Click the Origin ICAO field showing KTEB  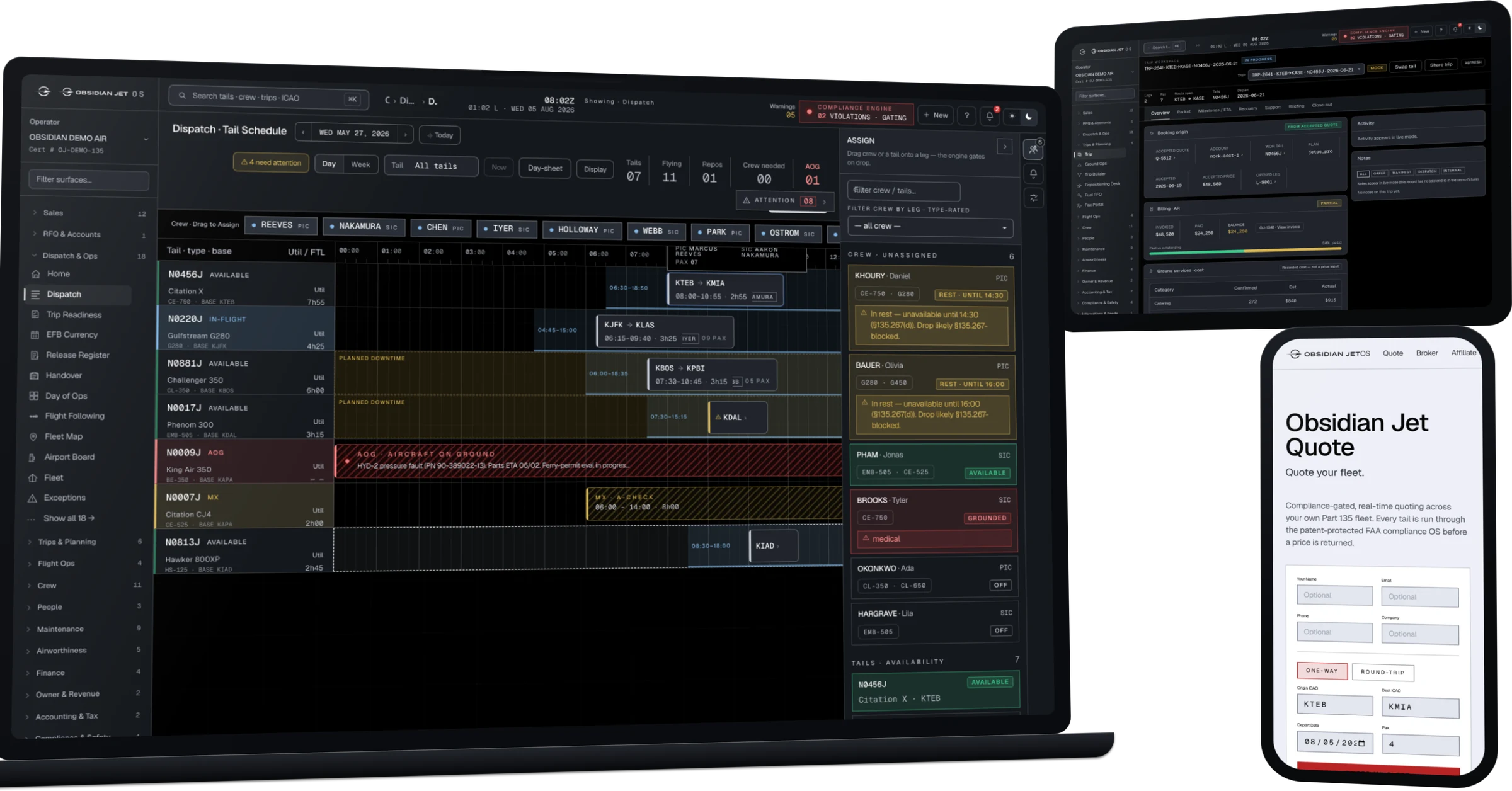point(1334,705)
